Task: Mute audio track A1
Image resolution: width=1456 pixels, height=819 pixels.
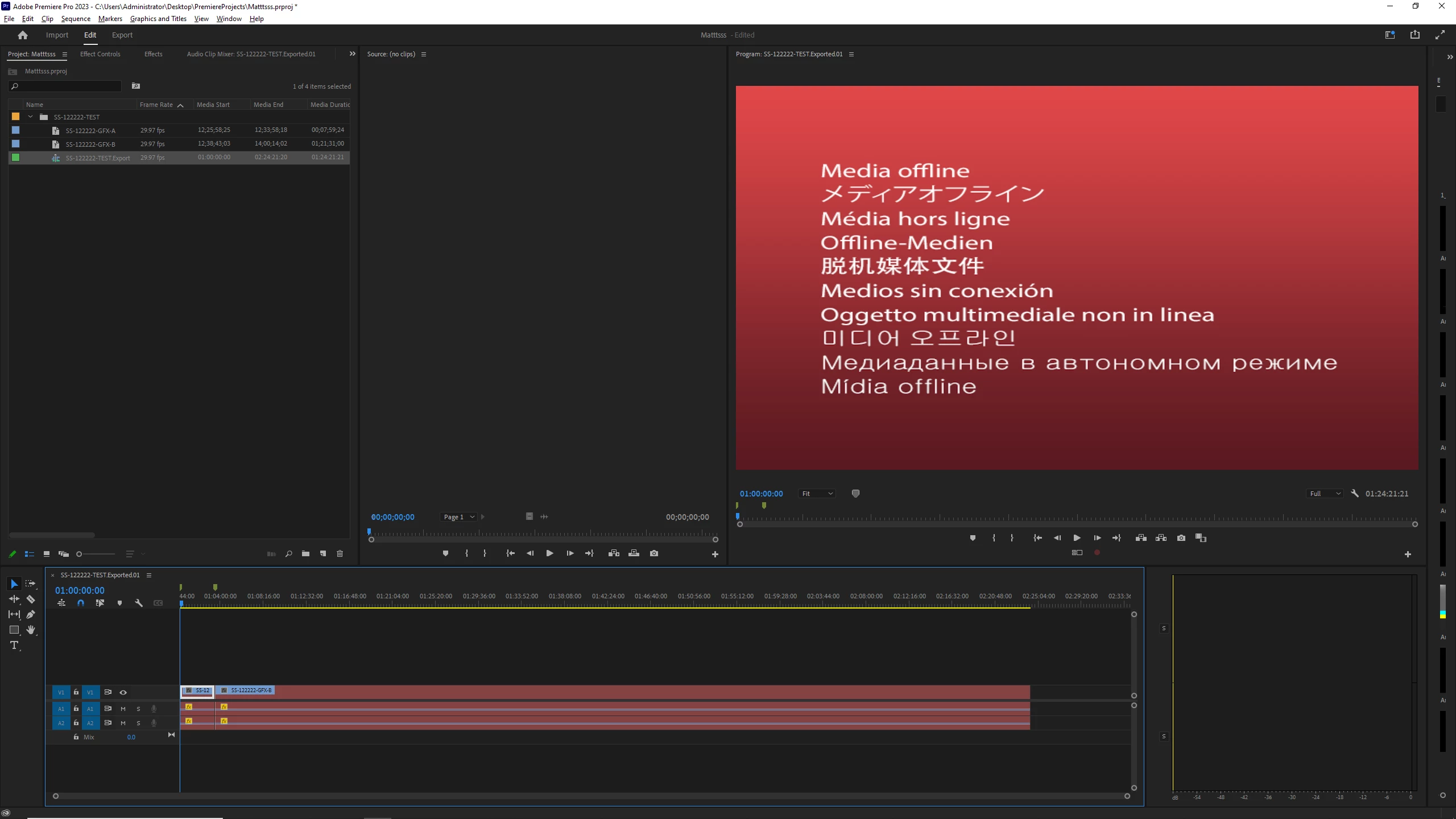Action: point(123,709)
